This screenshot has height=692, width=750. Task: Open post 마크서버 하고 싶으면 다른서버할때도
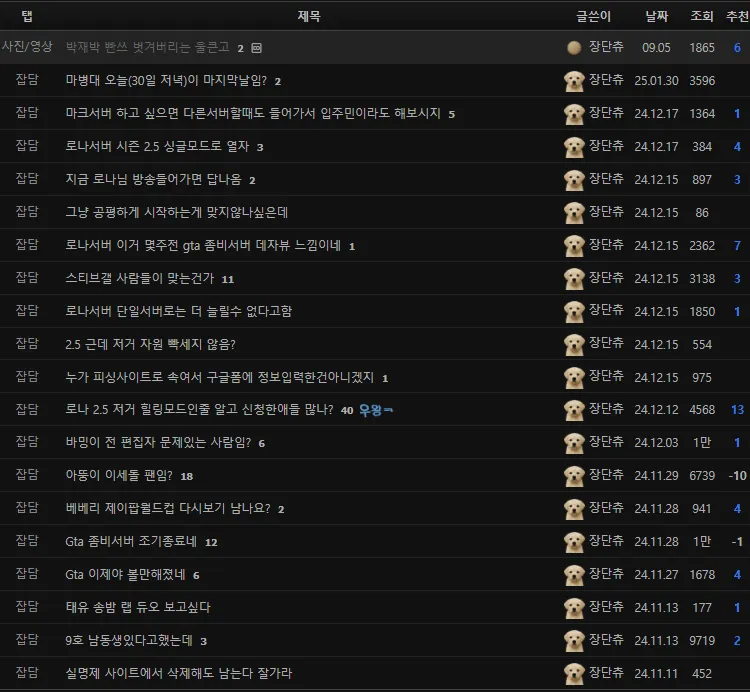click(x=253, y=113)
